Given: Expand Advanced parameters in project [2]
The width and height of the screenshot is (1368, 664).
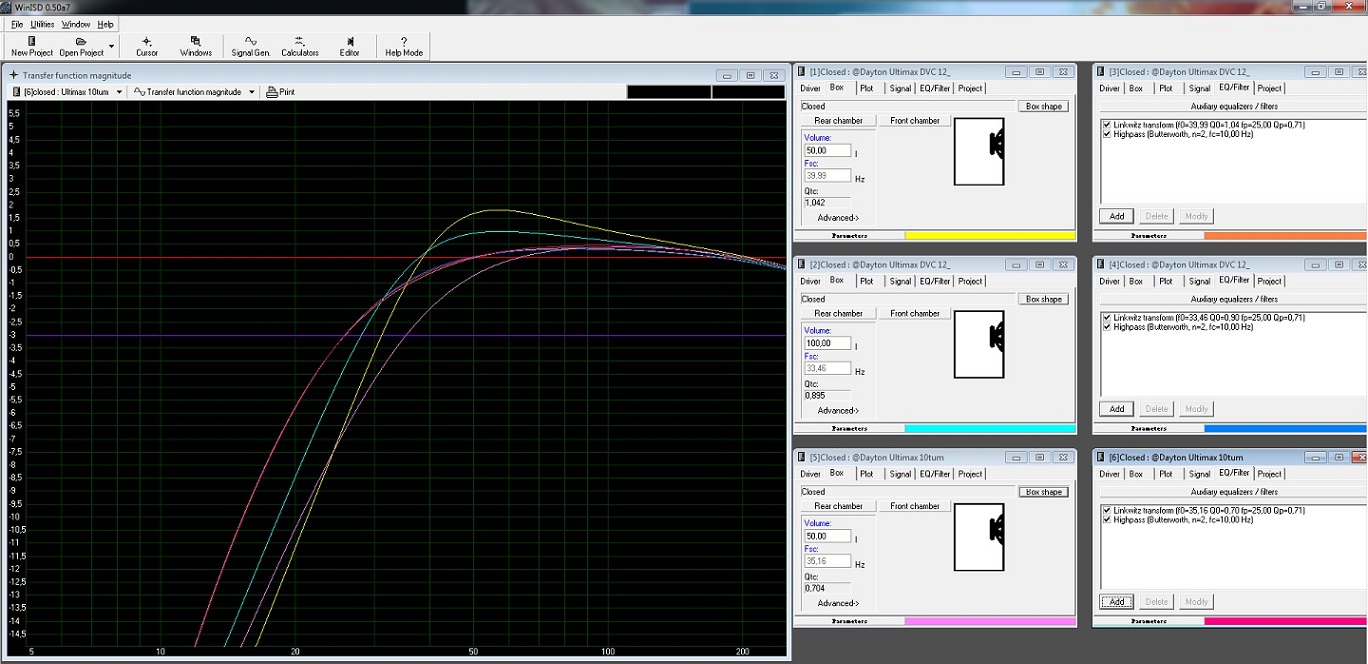Looking at the screenshot, I should click(x=837, y=411).
